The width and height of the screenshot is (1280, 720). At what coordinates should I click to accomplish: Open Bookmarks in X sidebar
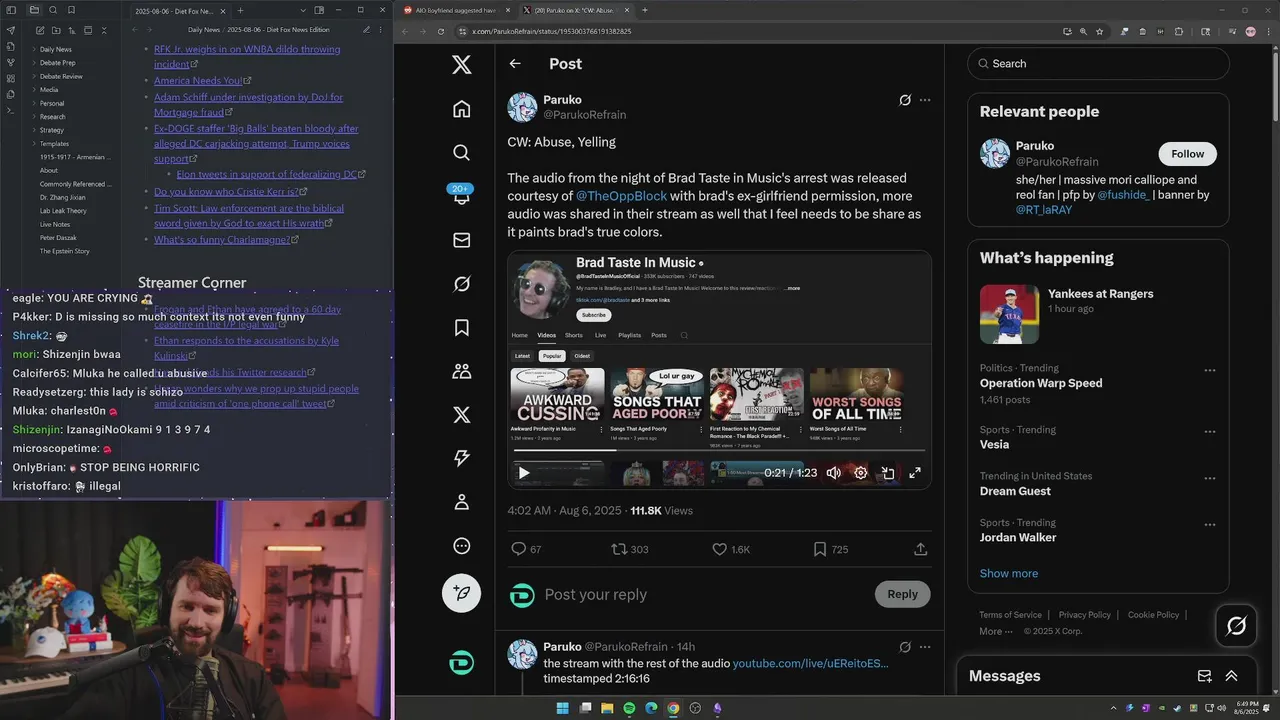click(x=461, y=328)
